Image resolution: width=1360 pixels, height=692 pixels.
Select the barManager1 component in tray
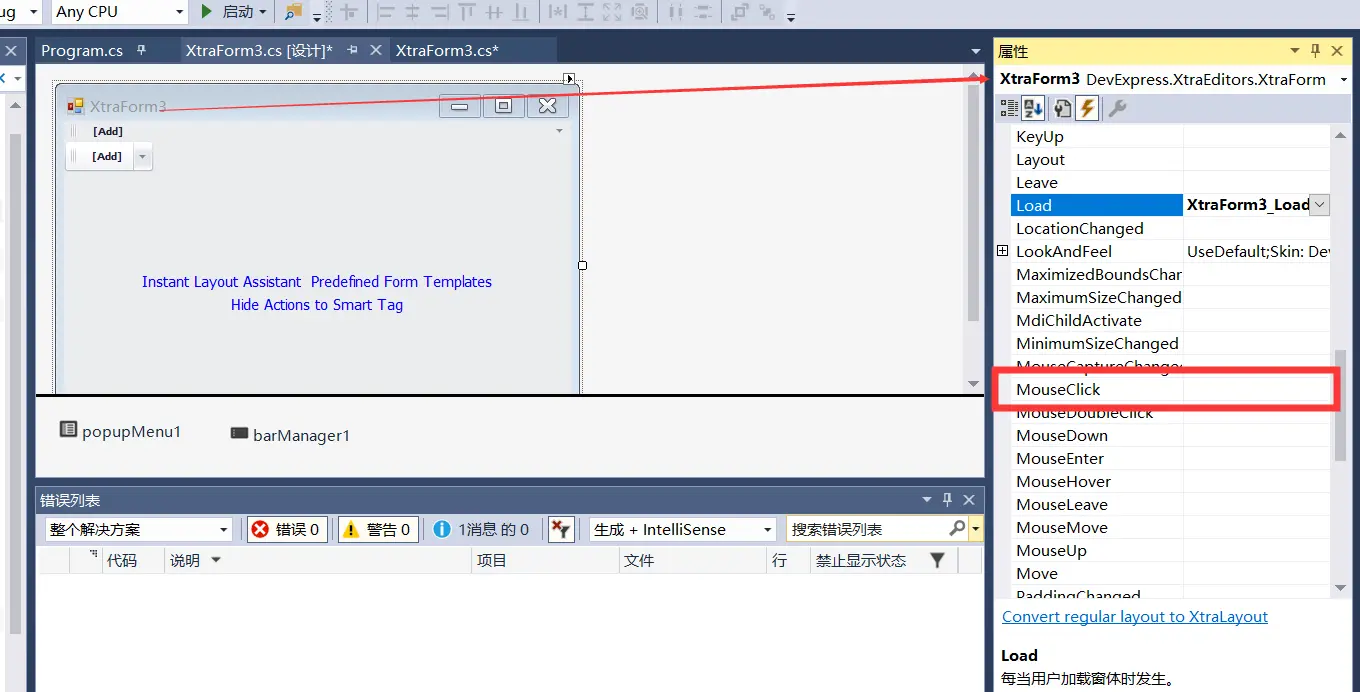[x=290, y=435]
